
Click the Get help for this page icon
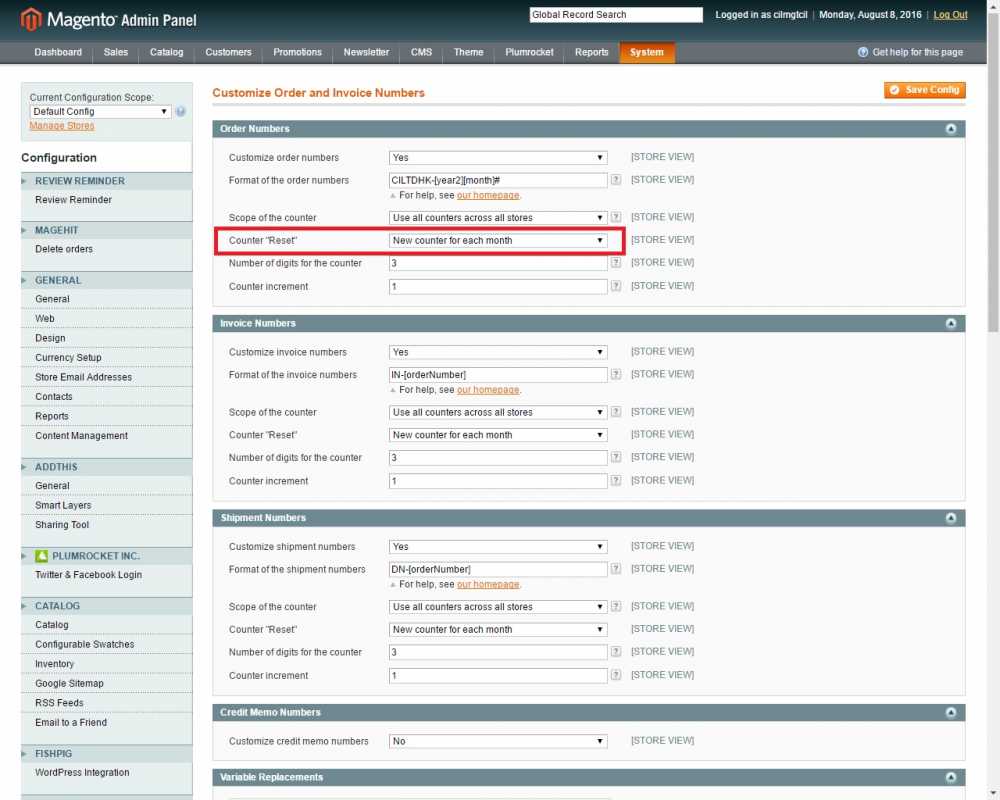(x=863, y=52)
